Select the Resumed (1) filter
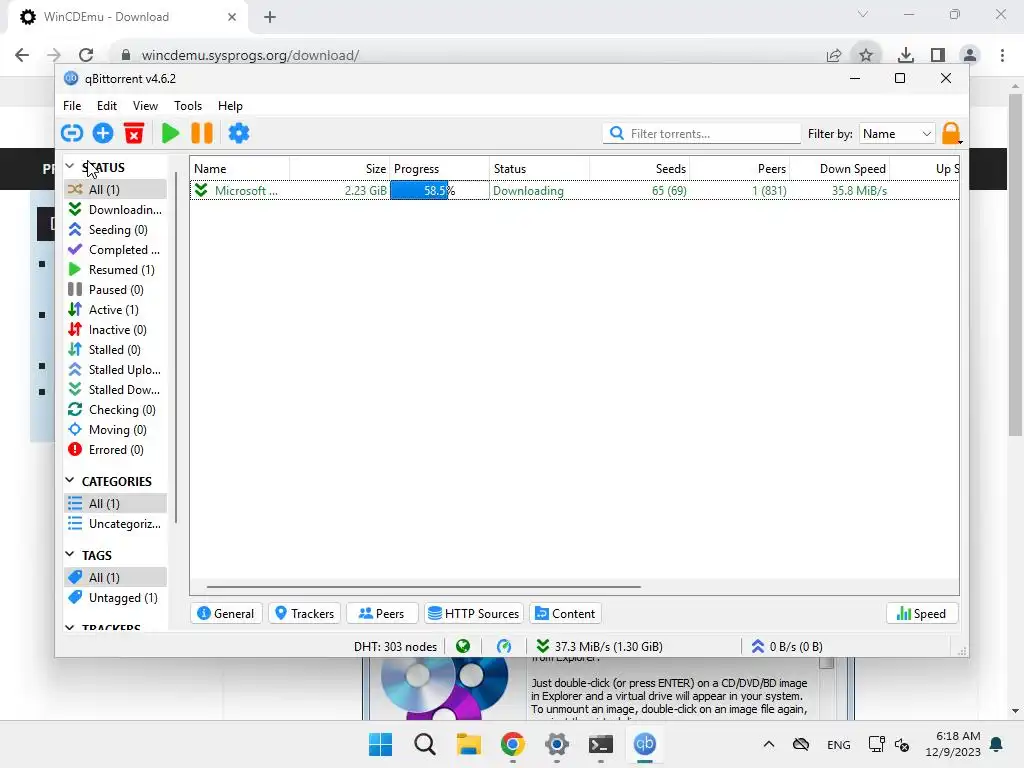This screenshot has width=1024, height=768. (116, 270)
